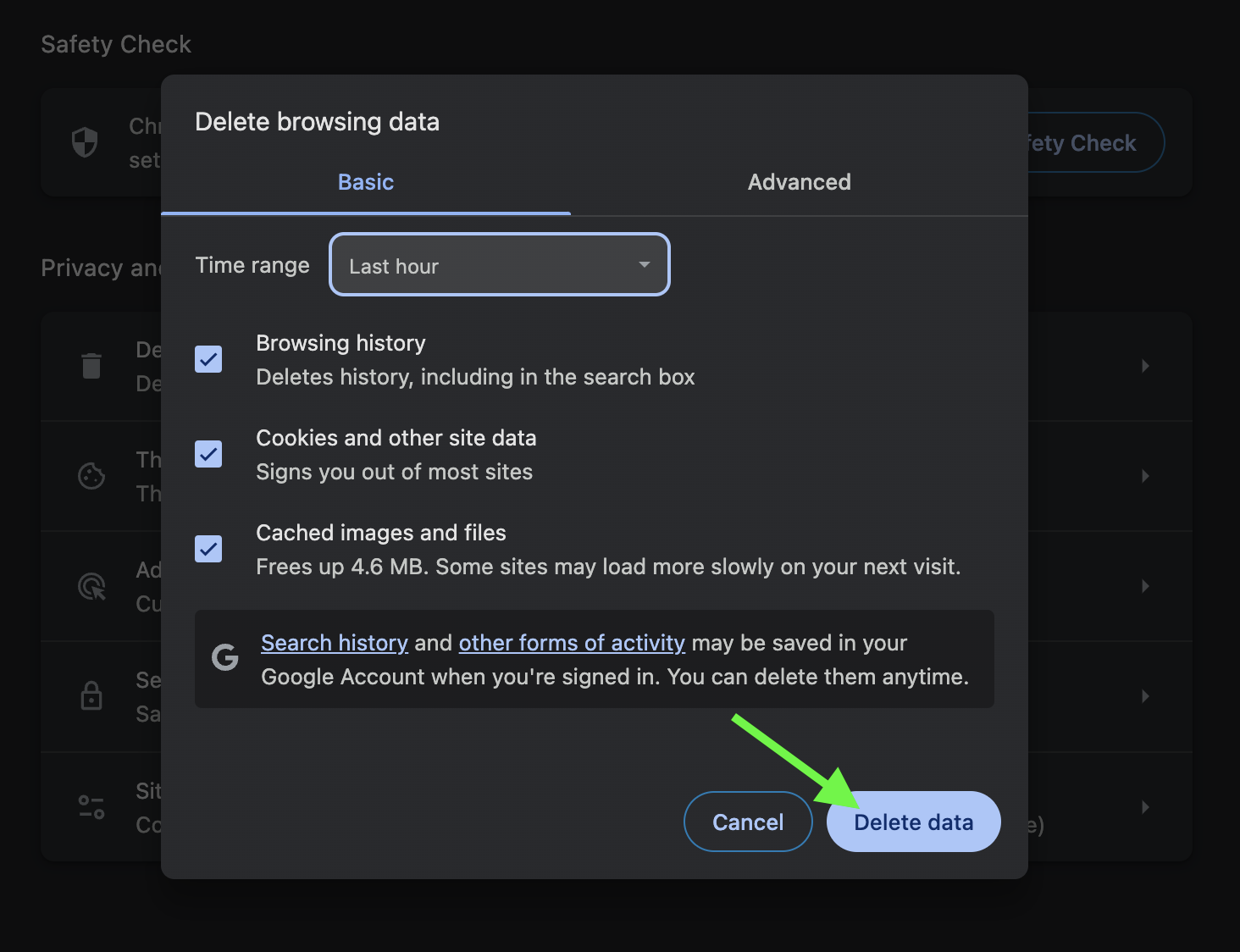Open the Search history link
1240x952 pixels.
click(x=335, y=643)
